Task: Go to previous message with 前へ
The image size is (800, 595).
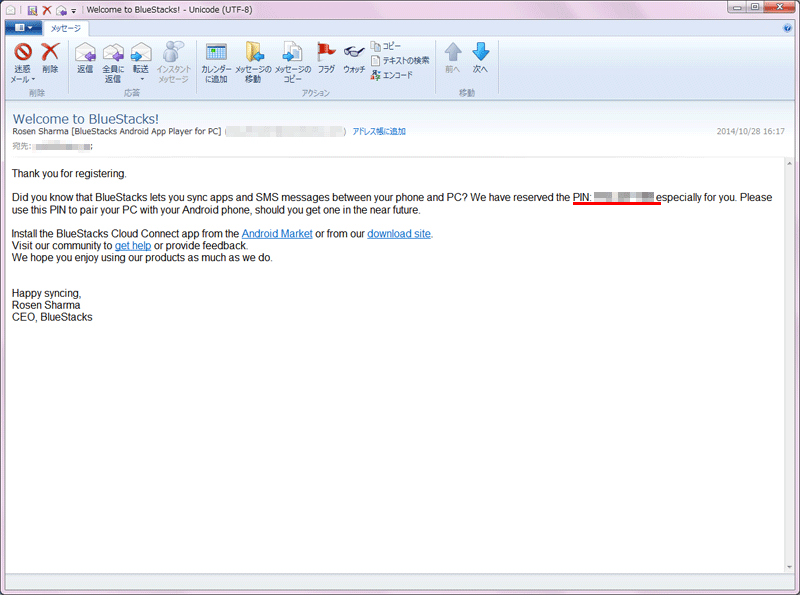Action: pos(453,58)
